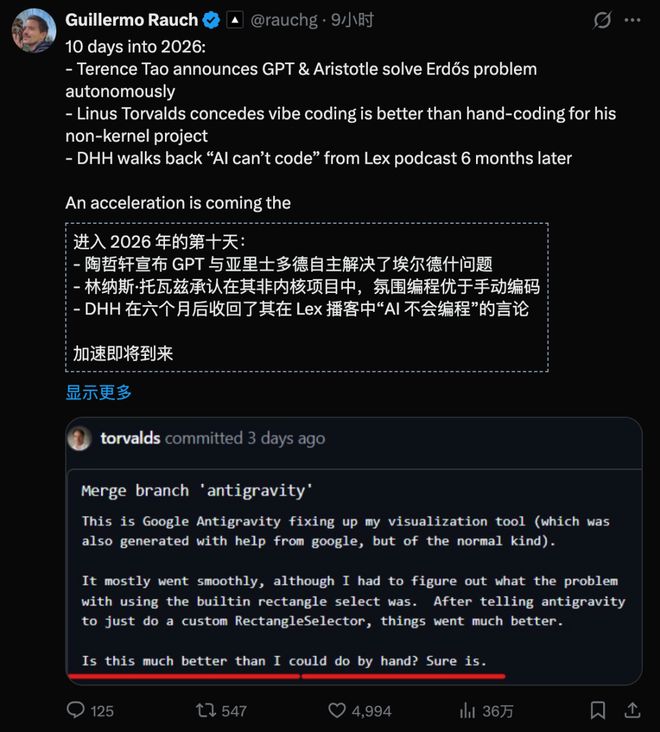View post analytics via the bar chart icon
This screenshot has width=660, height=732.
(x=466, y=710)
